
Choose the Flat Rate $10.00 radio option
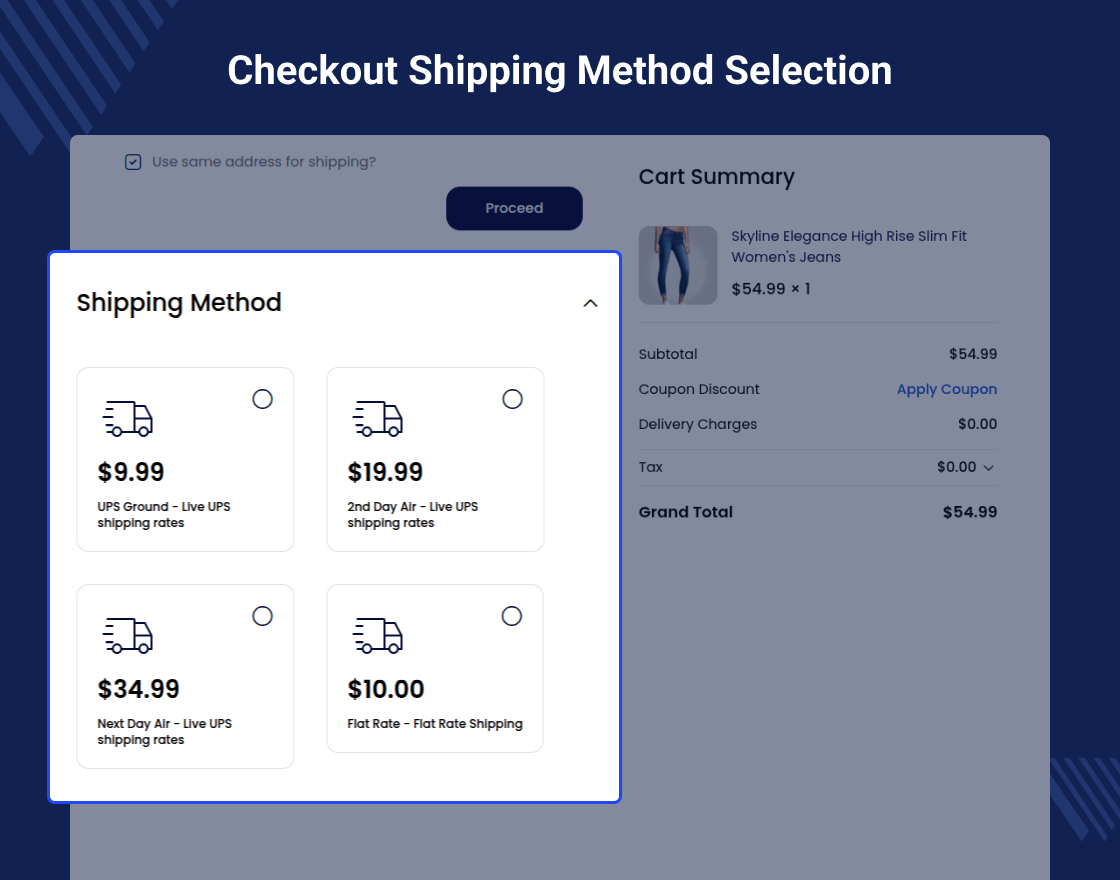coord(511,616)
